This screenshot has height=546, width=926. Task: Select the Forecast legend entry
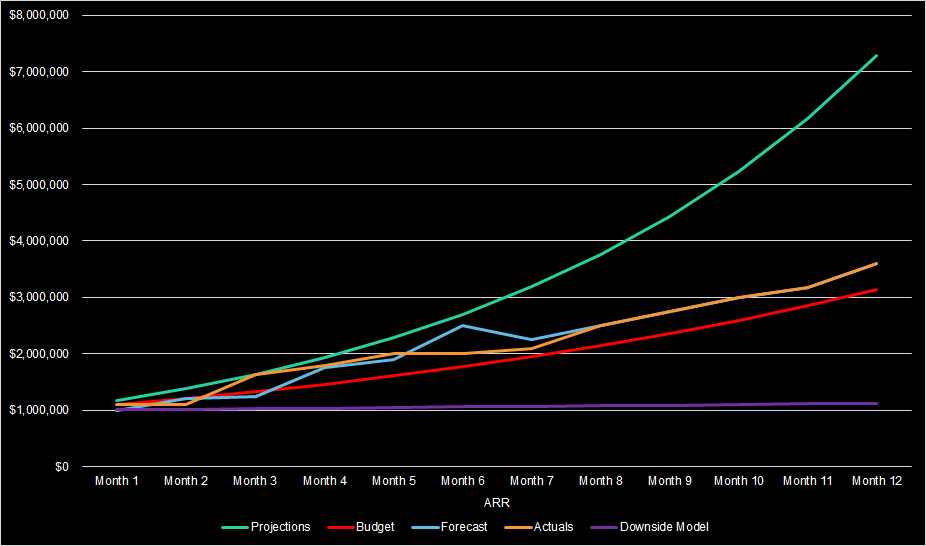(450, 527)
